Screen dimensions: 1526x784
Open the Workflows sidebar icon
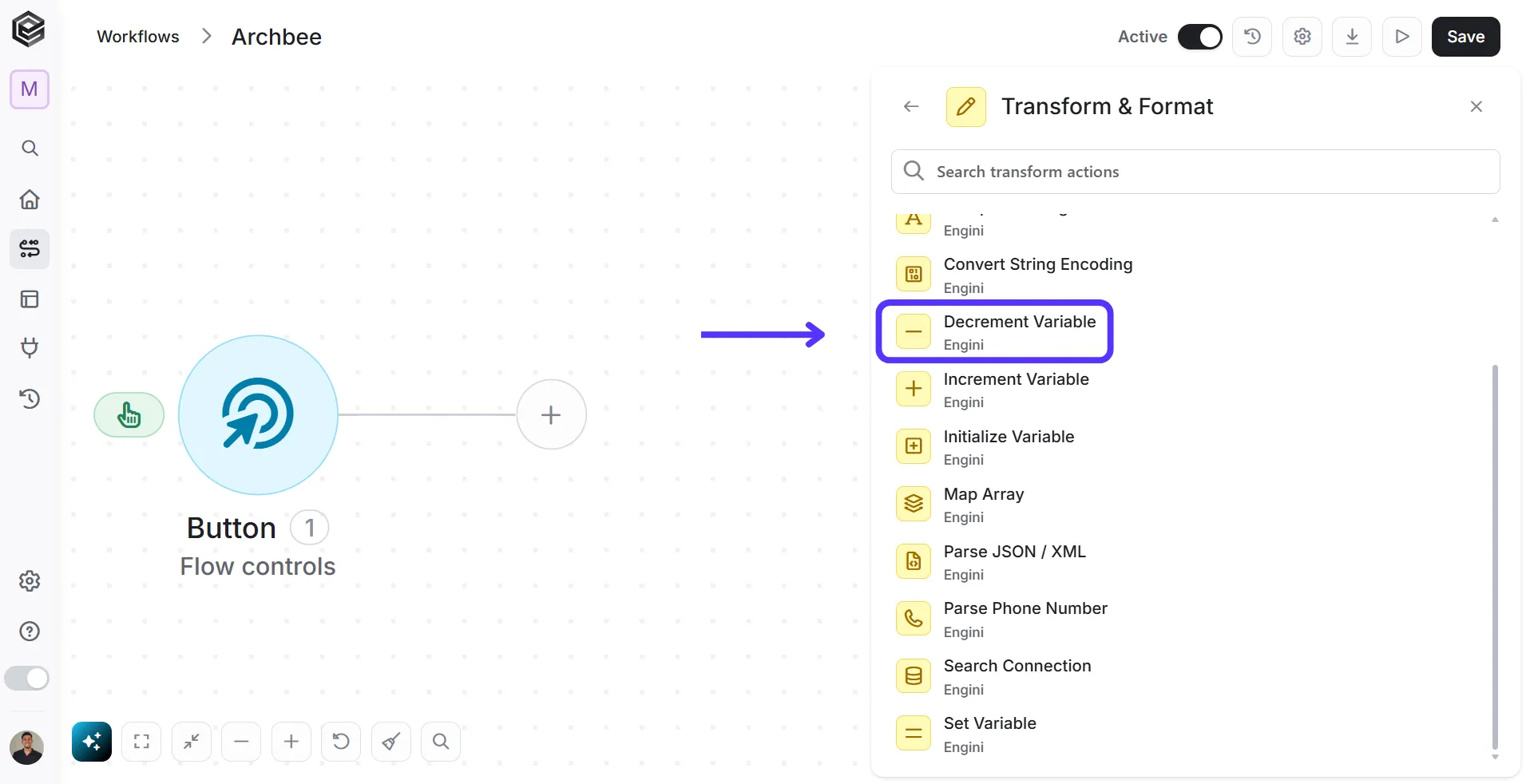[30, 249]
